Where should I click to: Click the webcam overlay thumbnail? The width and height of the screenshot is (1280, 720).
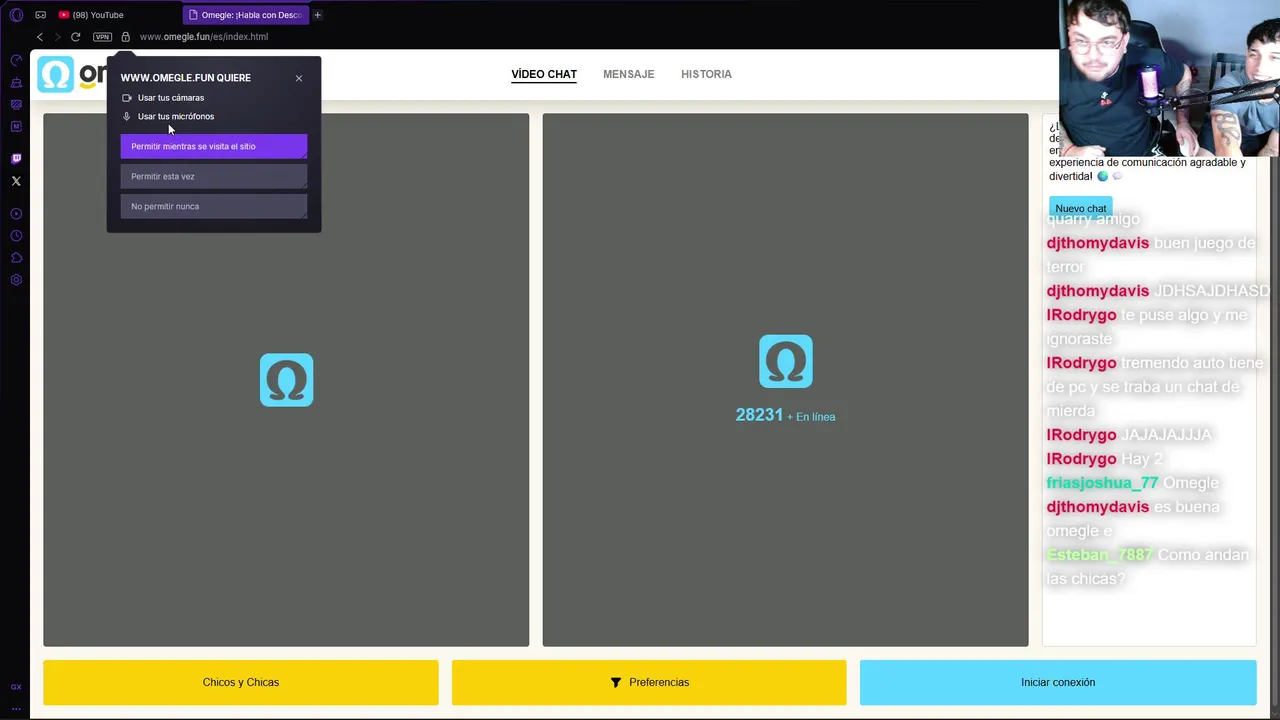point(1170,78)
